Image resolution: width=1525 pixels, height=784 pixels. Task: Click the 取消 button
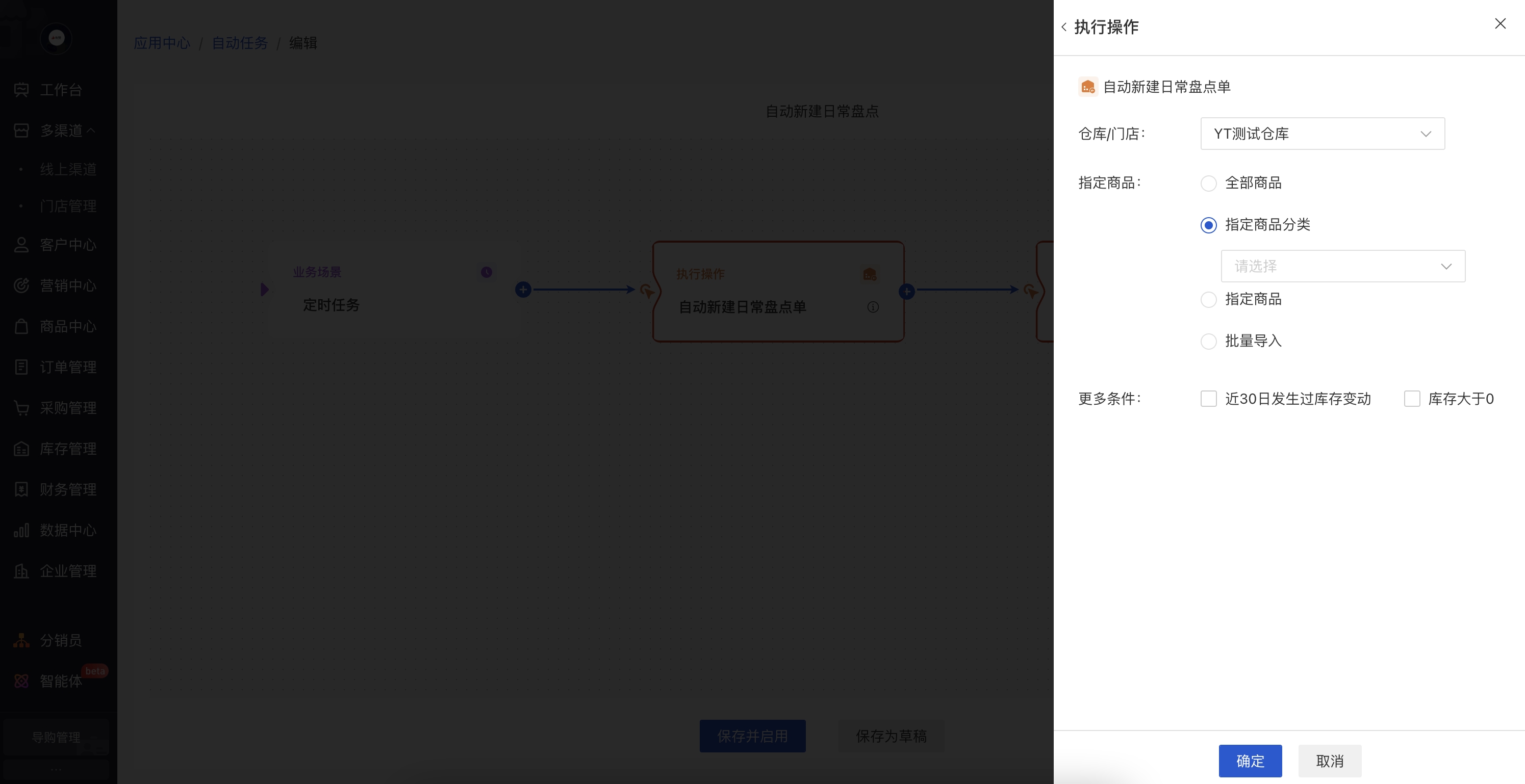coord(1329,761)
